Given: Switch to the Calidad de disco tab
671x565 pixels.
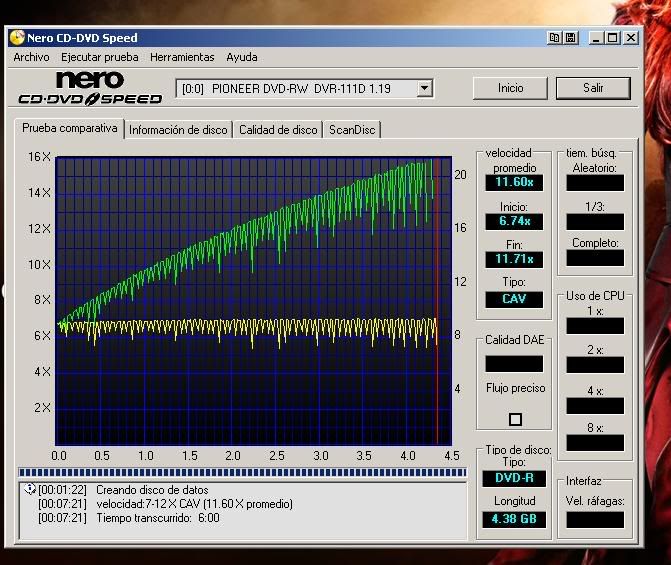Looking at the screenshot, I should (x=278, y=130).
